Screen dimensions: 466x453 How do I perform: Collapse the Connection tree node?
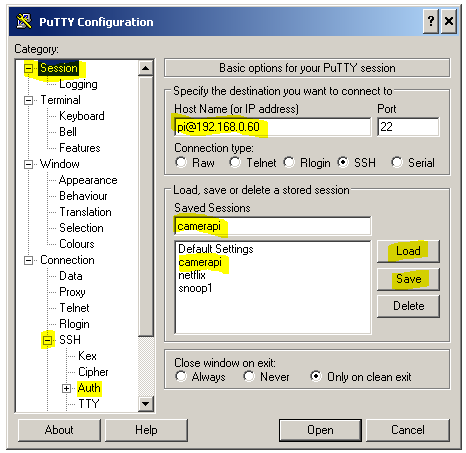tap(29, 260)
